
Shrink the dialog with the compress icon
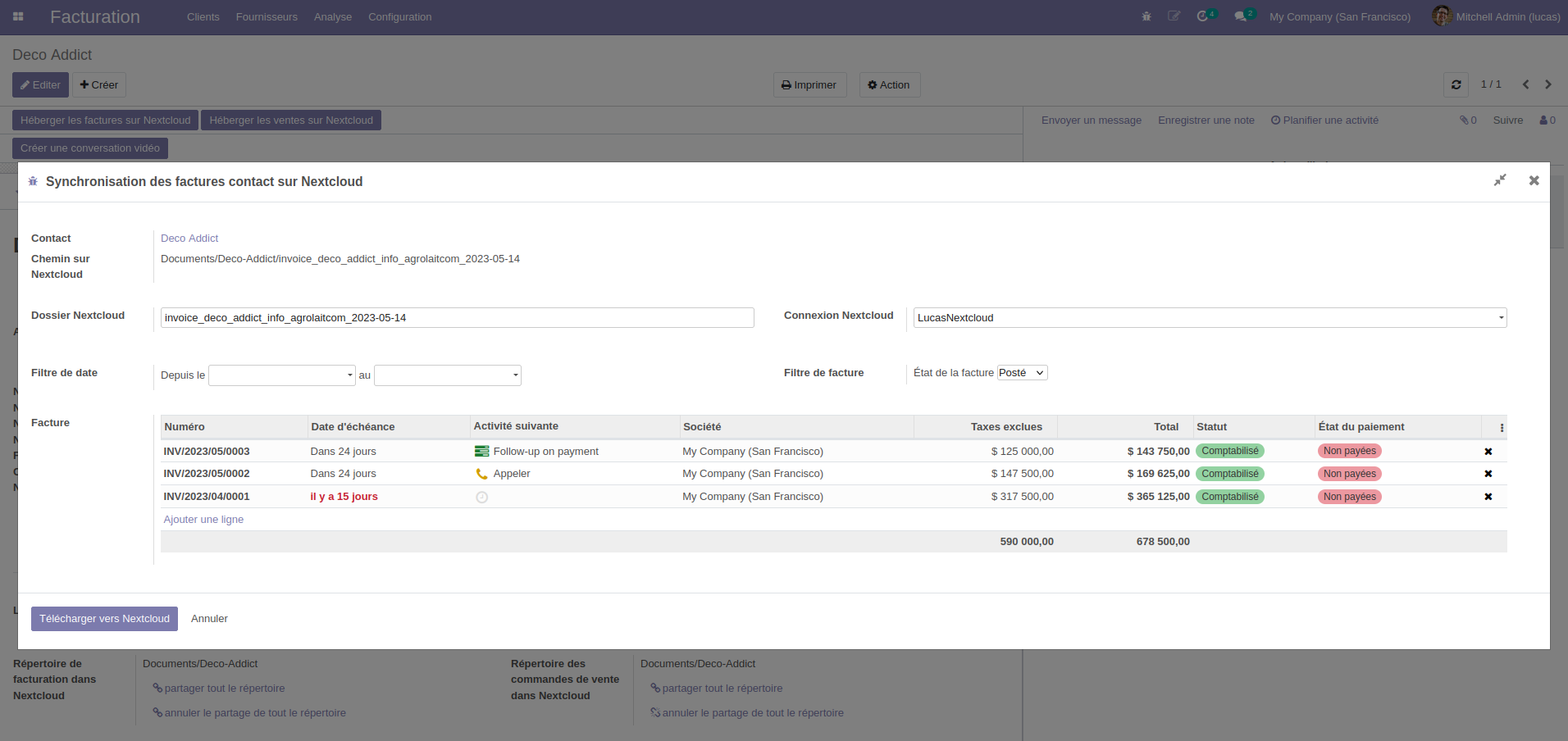click(1500, 180)
